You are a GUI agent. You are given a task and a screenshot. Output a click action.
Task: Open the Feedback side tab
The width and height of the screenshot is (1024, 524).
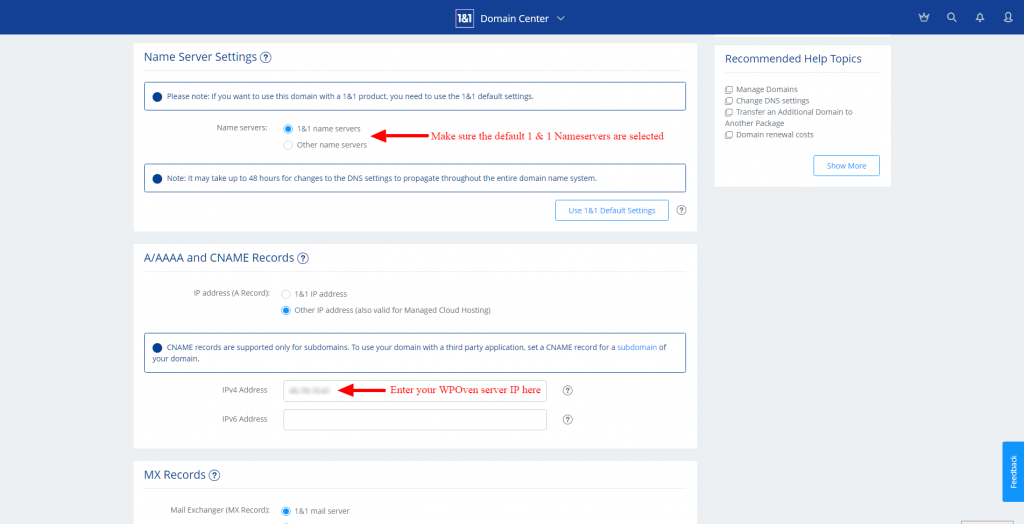coord(1013,472)
